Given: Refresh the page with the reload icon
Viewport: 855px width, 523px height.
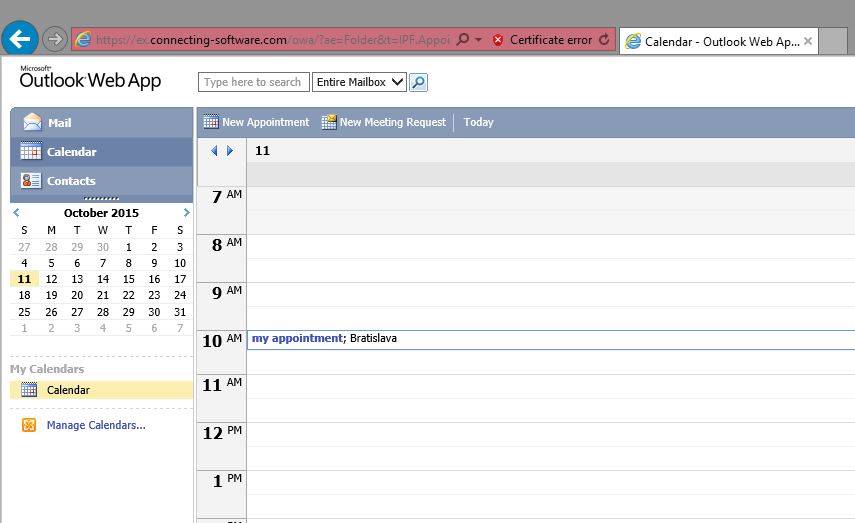Looking at the screenshot, I should click(604, 39).
